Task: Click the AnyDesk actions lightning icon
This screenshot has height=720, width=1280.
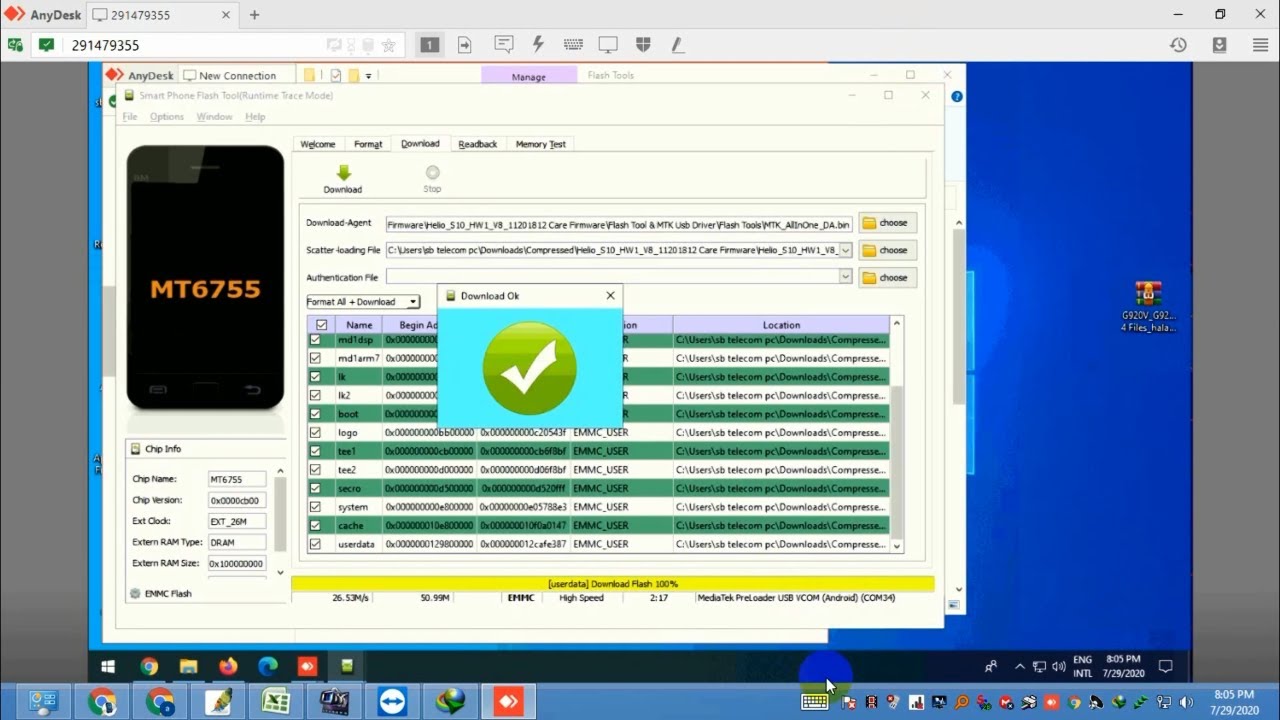Action: [538, 44]
